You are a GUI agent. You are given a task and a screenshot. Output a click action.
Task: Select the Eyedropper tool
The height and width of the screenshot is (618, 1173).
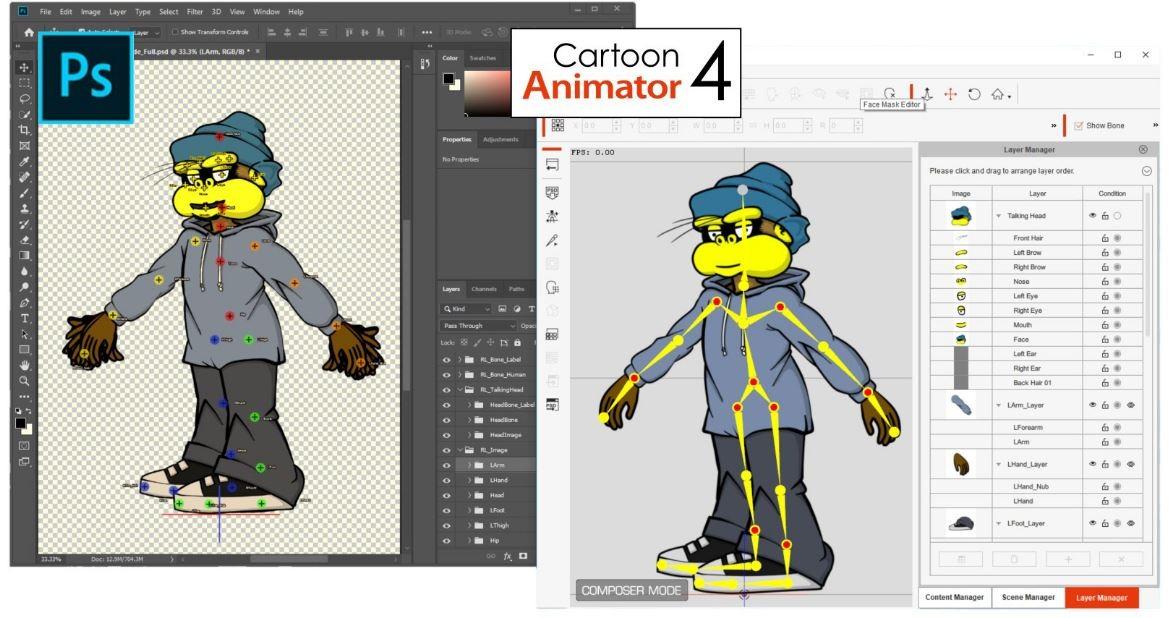tap(24, 162)
